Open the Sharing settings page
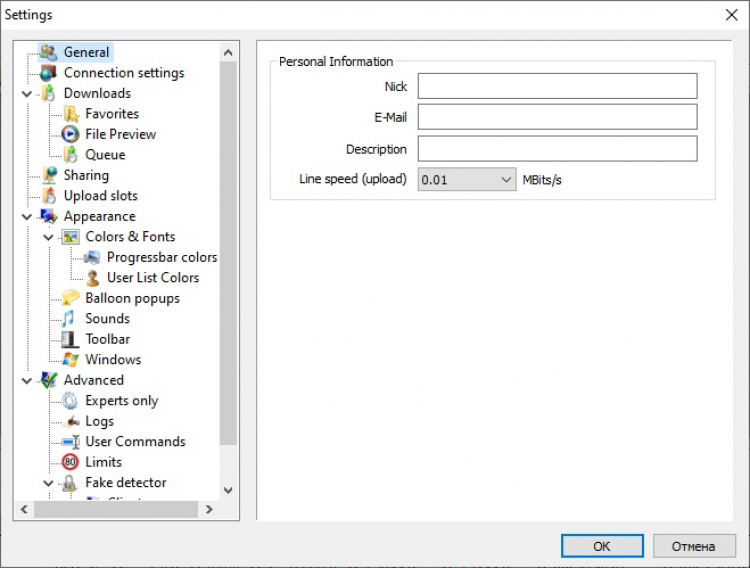Image resolution: width=750 pixels, height=568 pixels. (87, 175)
